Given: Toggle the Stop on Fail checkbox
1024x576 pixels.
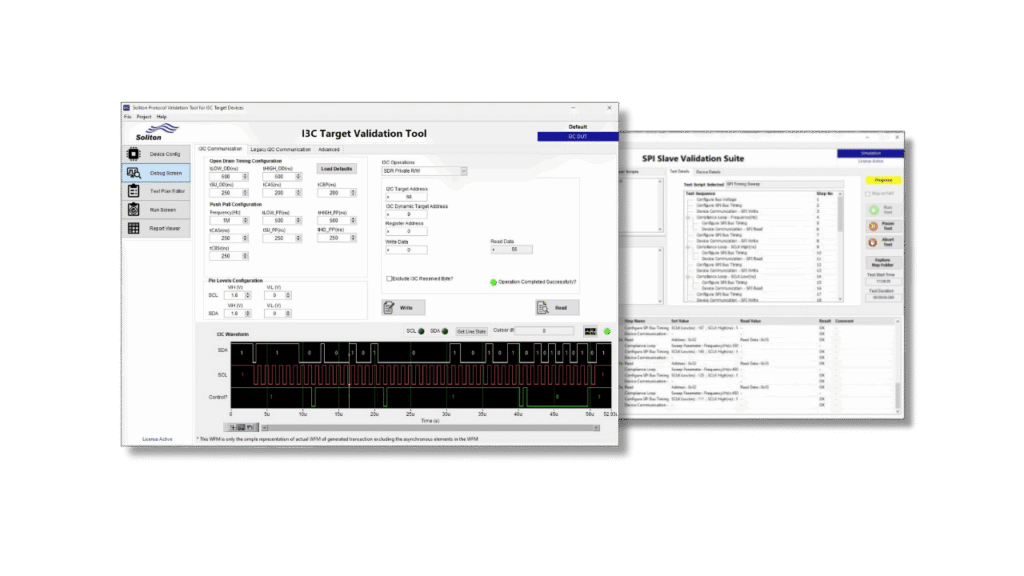Looking at the screenshot, I should (x=869, y=193).
